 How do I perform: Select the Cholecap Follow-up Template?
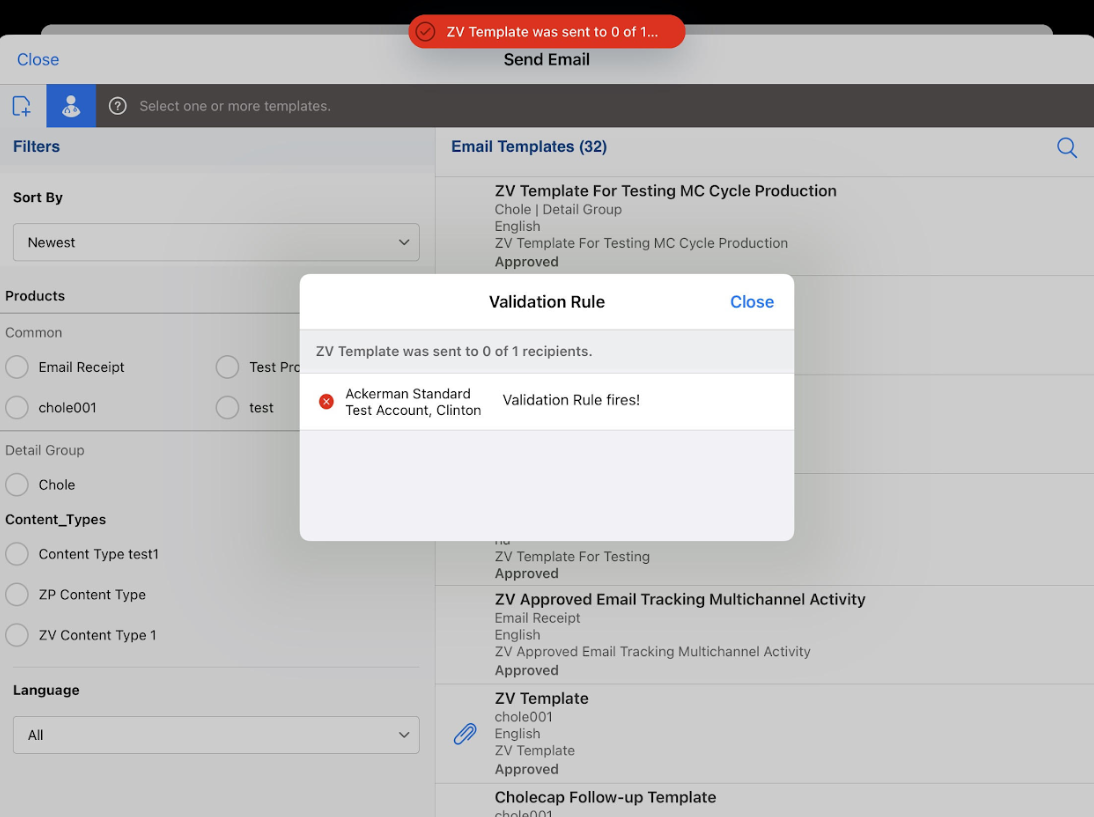605,798
